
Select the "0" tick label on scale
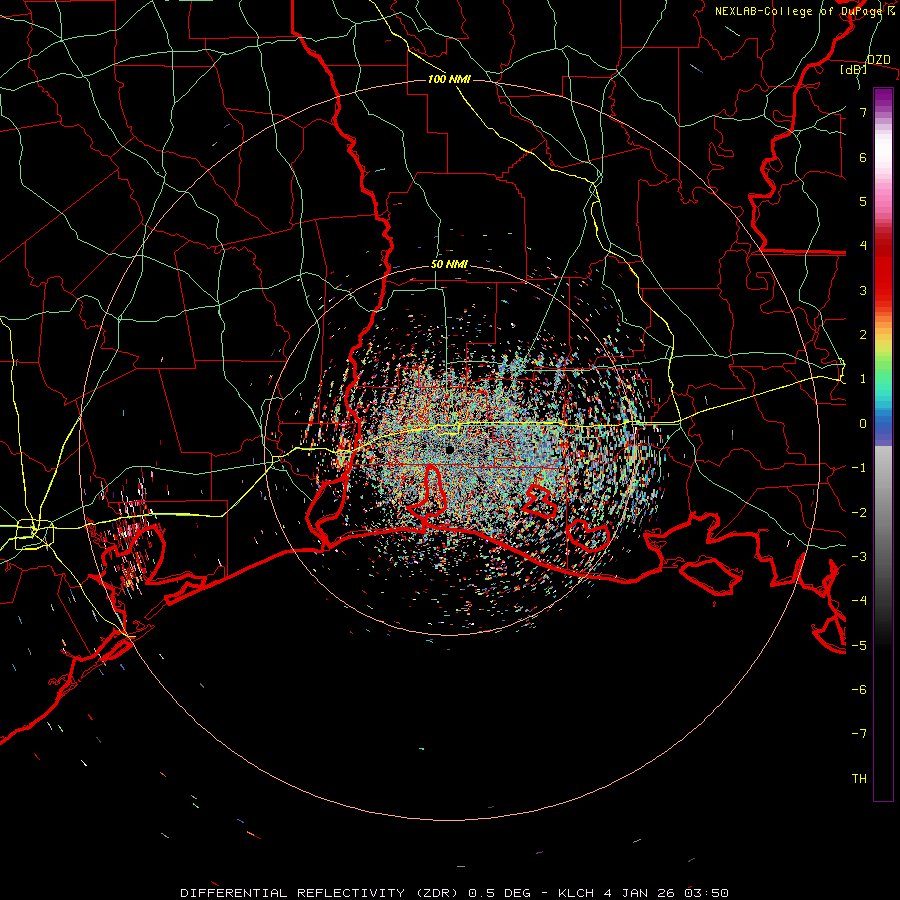863,424
